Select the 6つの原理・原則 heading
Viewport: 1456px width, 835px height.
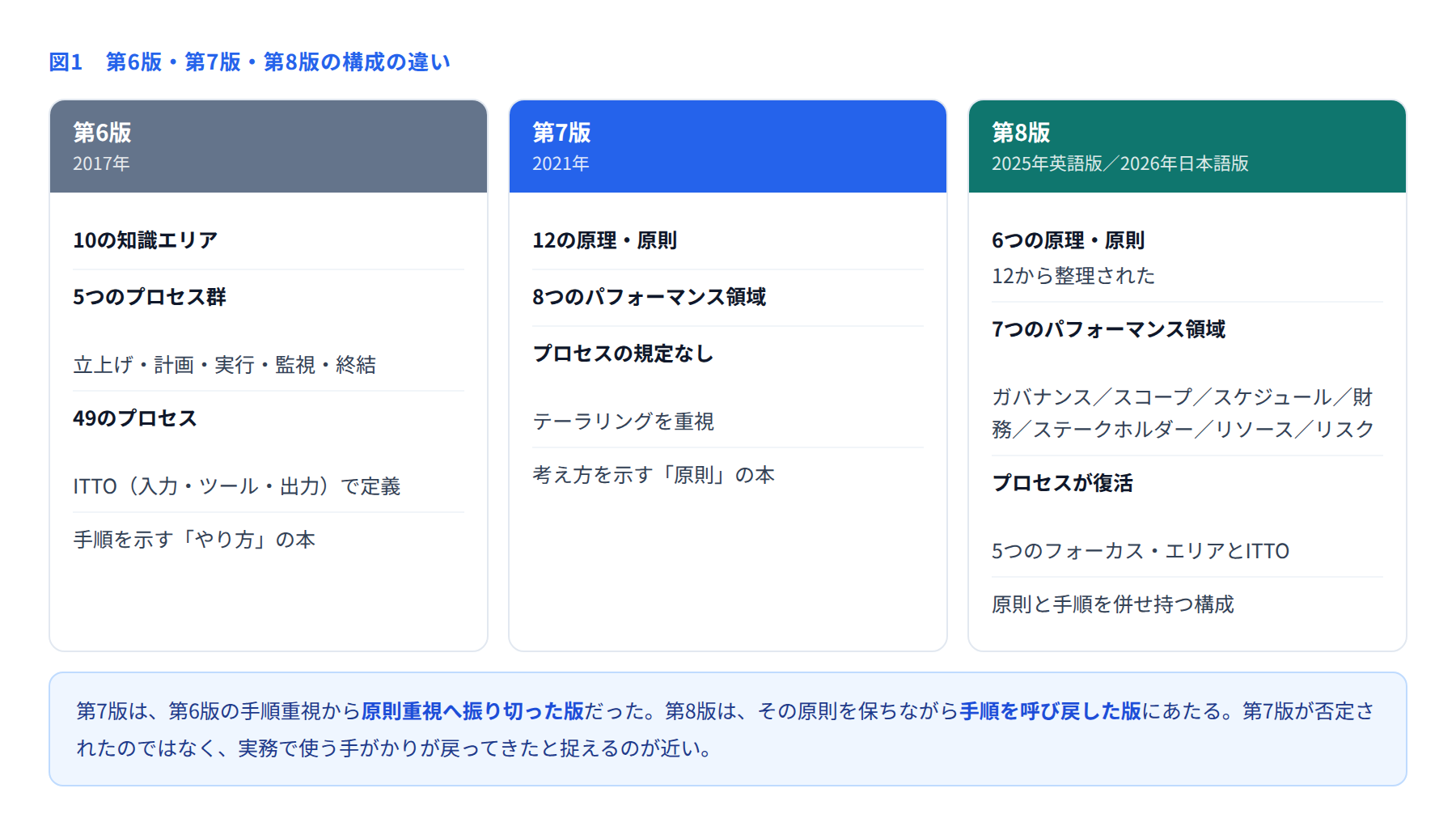(x=1069, y=240)
